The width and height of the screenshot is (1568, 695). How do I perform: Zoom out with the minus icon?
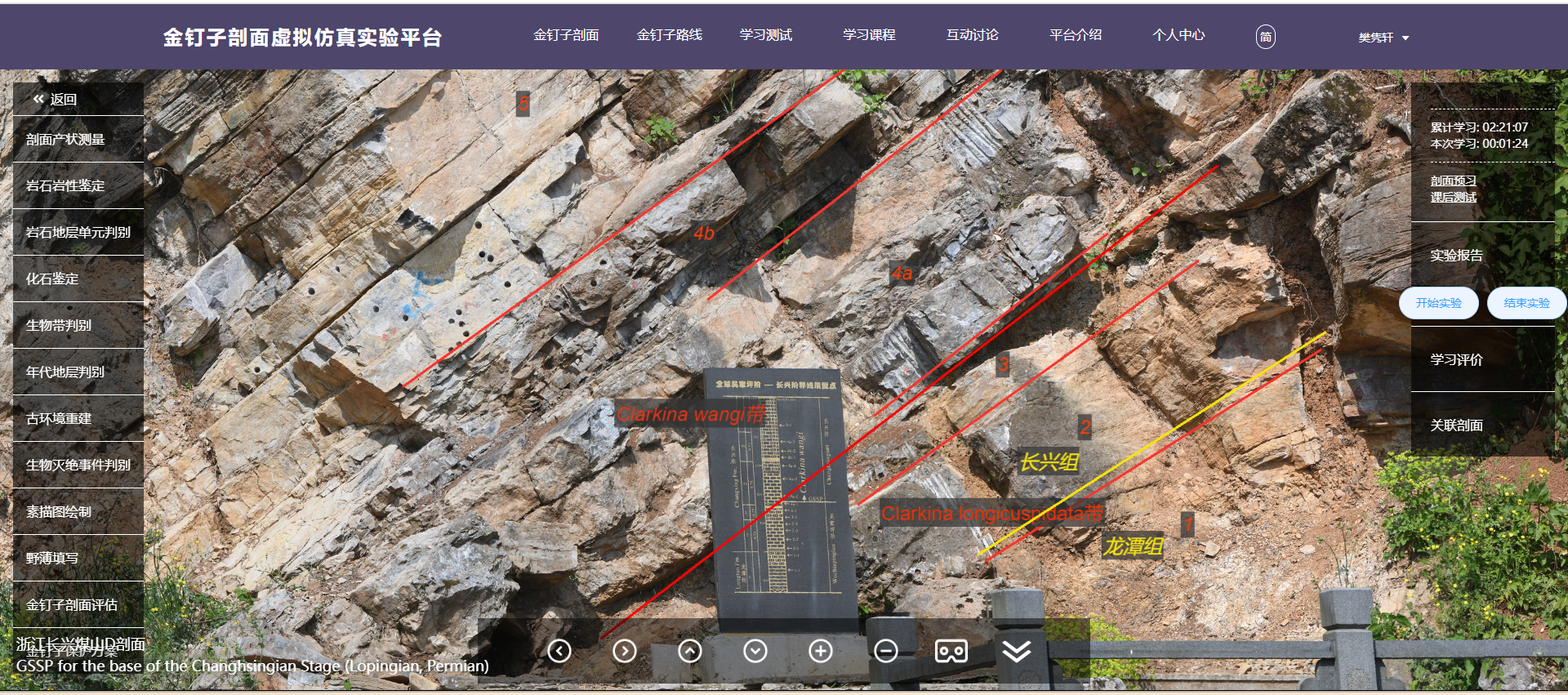click(886, 651)
